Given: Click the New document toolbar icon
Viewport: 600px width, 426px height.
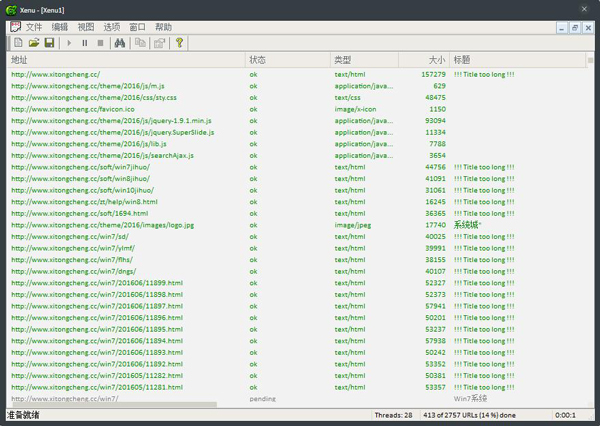Looking at the screenshot, I should (18, 43).
